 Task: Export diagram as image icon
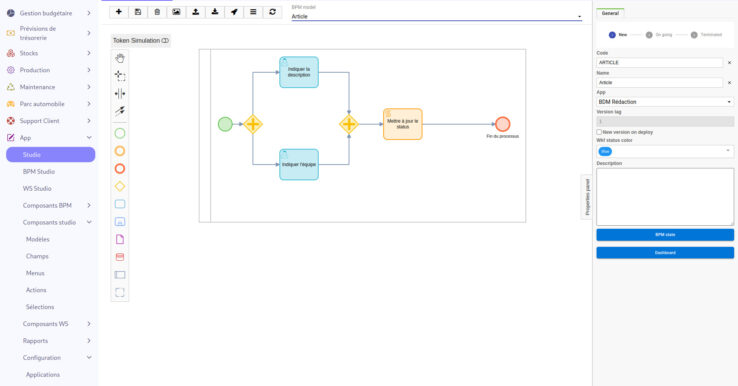pos(176,12)
